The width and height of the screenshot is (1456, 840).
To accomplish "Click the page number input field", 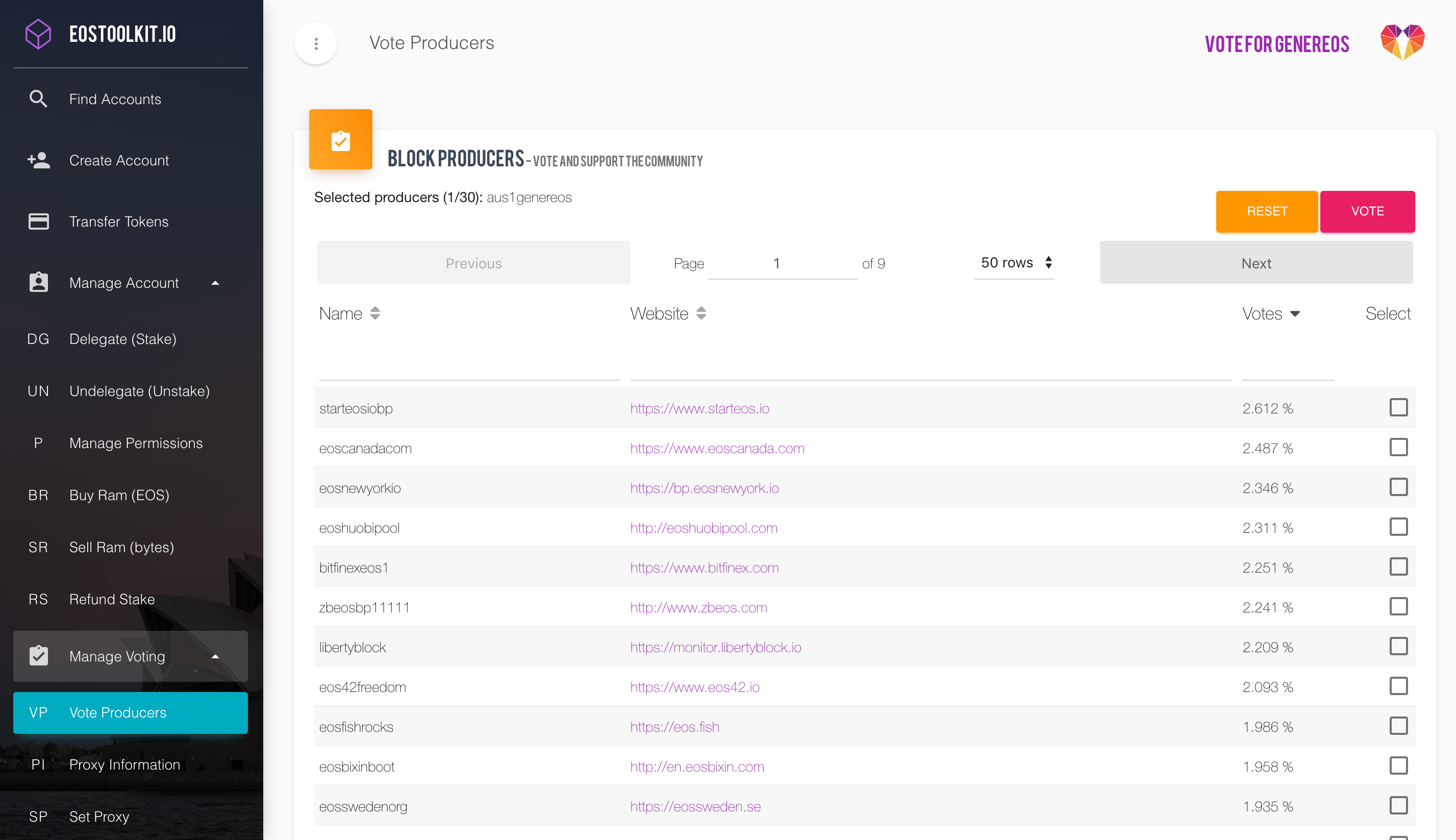I will click(783, 264).
